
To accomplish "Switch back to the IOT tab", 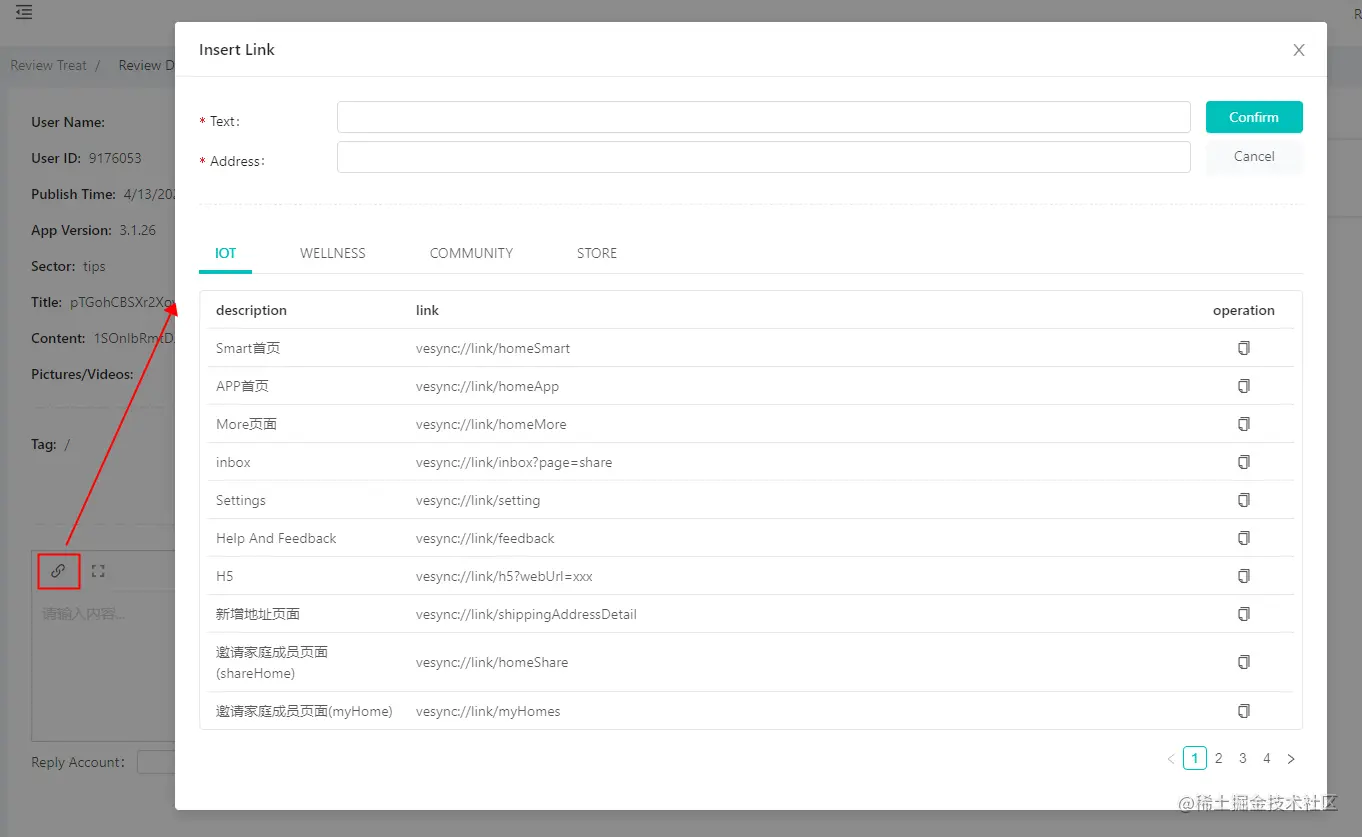I will (225, 252).
